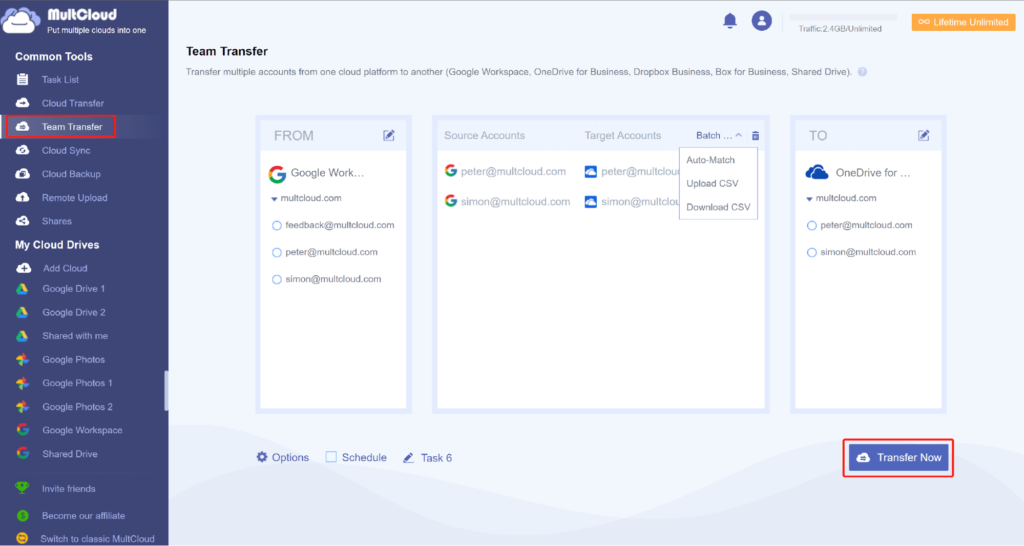This screenshot has height=546, width=1024.
Task: Click the MultCloud logo cloud icon
Action: click(21, 20)
